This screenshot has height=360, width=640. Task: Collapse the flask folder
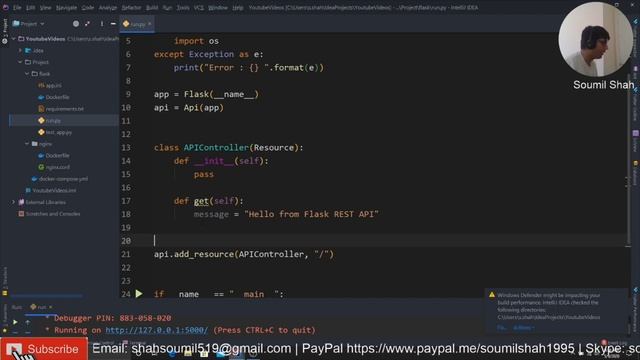(x=27, y=74)
